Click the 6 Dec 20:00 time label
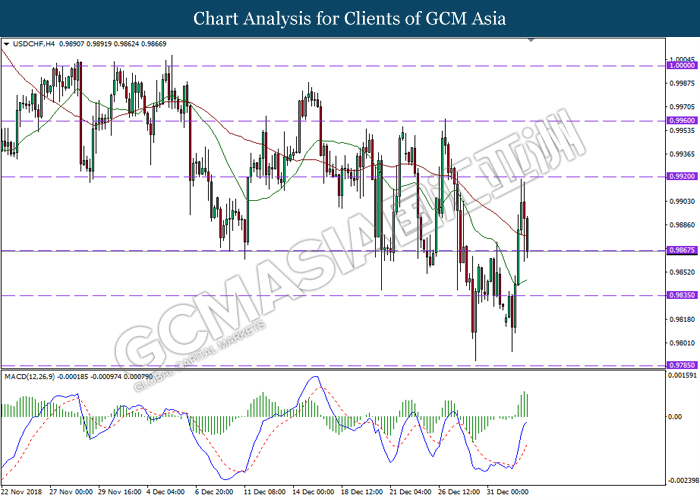Image resolution: width=700 pixels, height=500 pixels. pyautogui.click(x=214, y=492)
